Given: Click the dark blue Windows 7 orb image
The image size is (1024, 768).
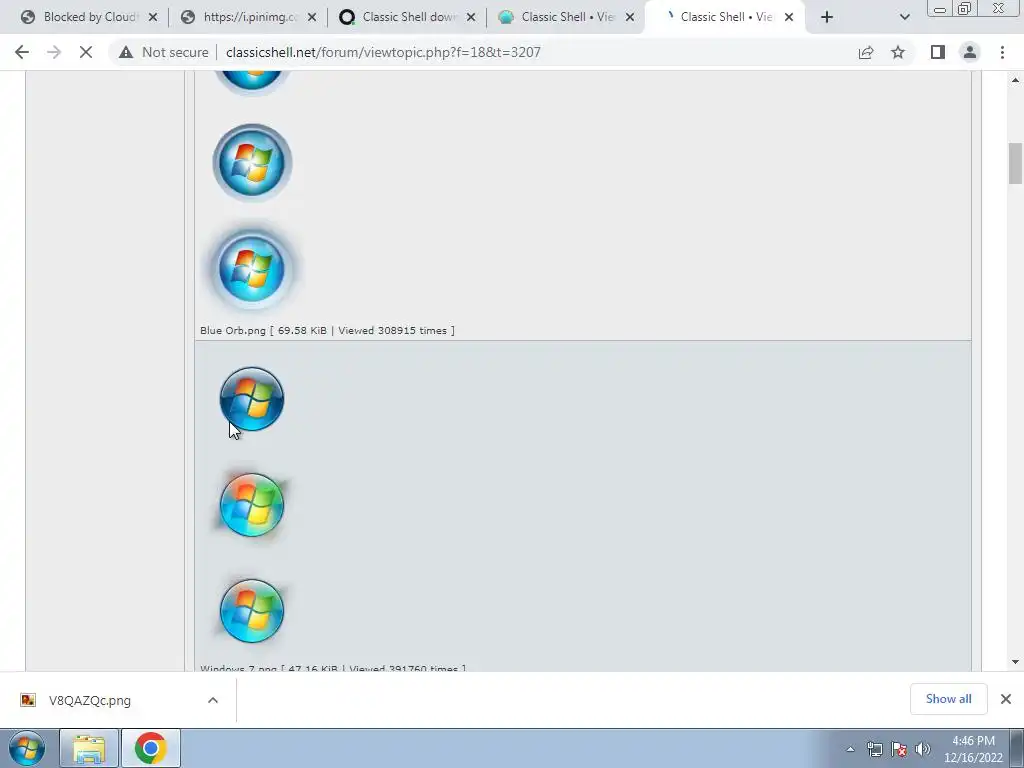Looking at the screenshot, I should (x=252, y=399).
